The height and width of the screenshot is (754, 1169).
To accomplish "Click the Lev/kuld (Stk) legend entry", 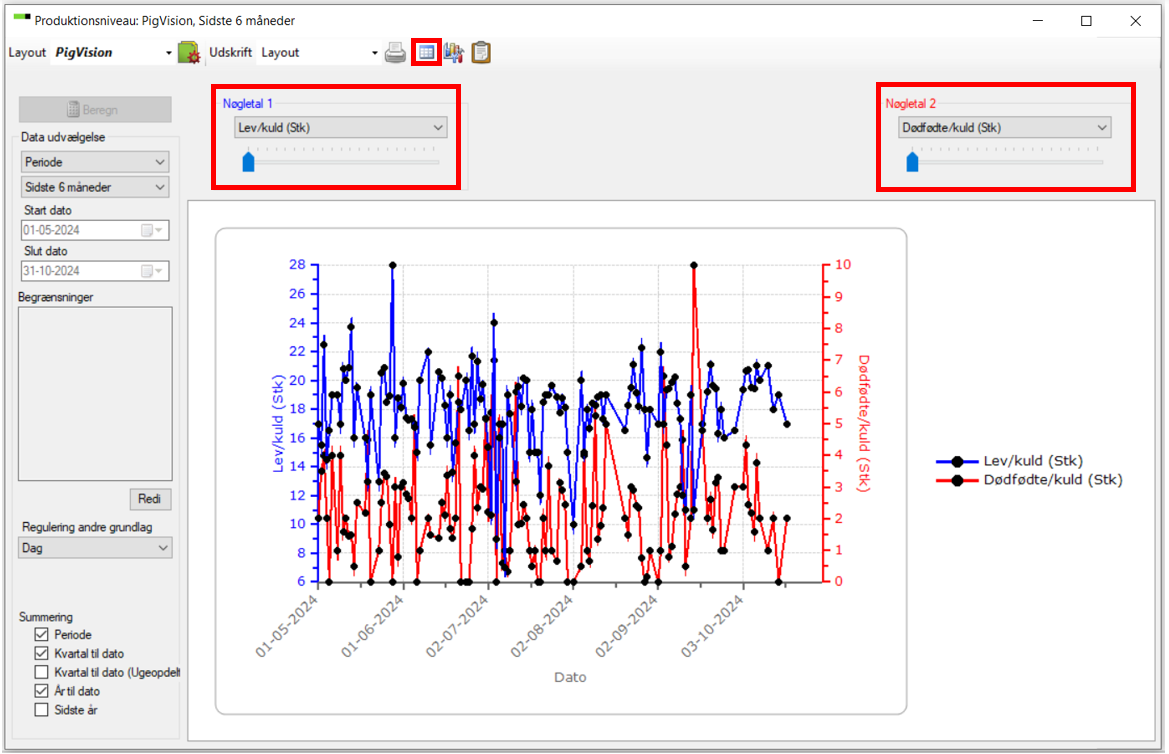I will click(x=1009, y=461).
